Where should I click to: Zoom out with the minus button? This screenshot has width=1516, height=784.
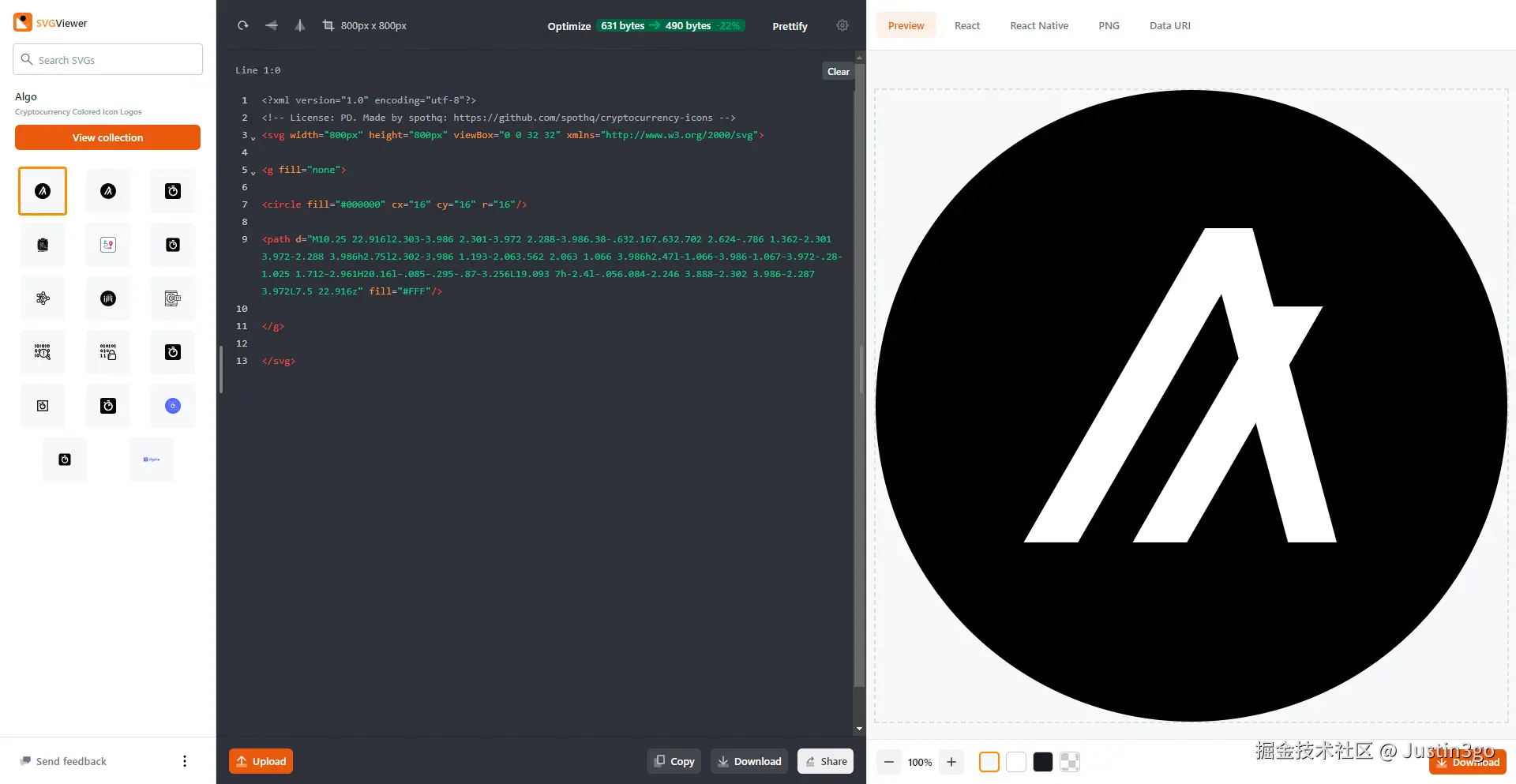click(x=889, y=762)
